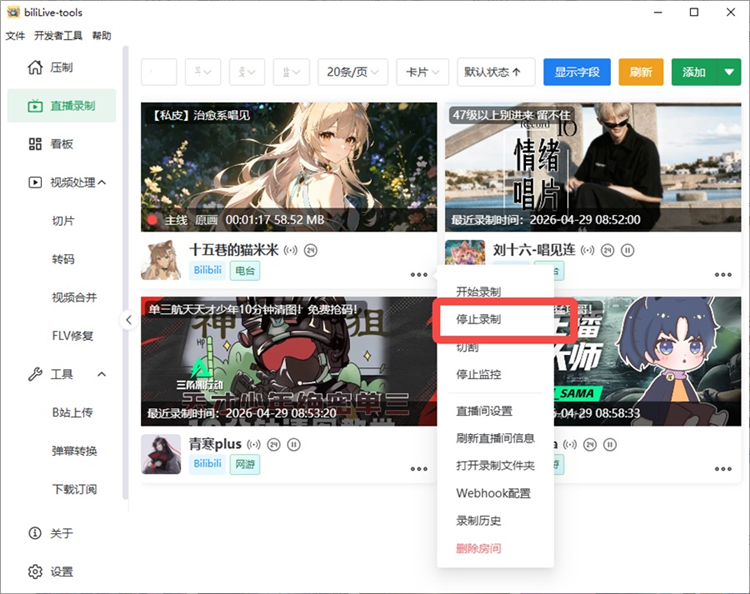The width and height of the screenshot is (750, 594).
Task: Open the 关于 info icon
Action: point(35,533)
